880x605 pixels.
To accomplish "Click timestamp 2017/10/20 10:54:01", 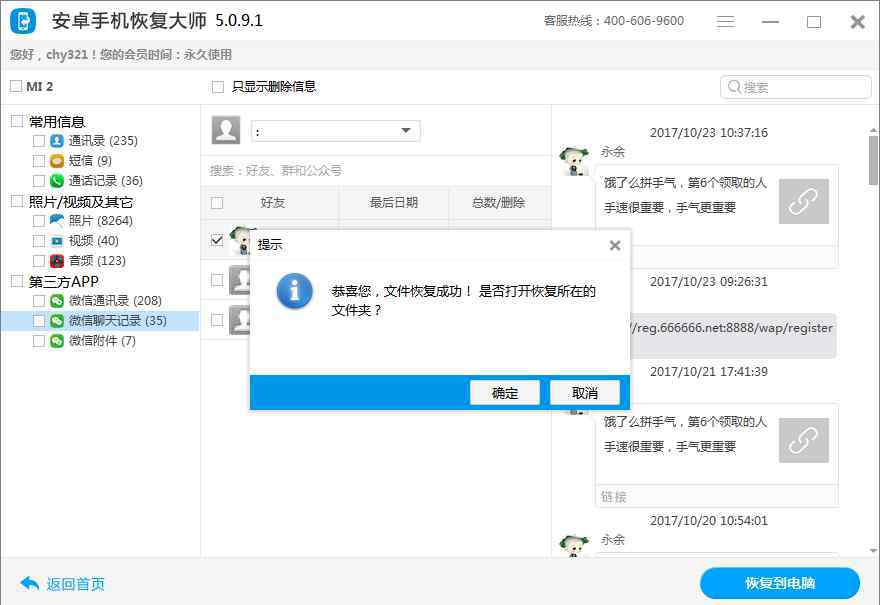I will (708, 521).
